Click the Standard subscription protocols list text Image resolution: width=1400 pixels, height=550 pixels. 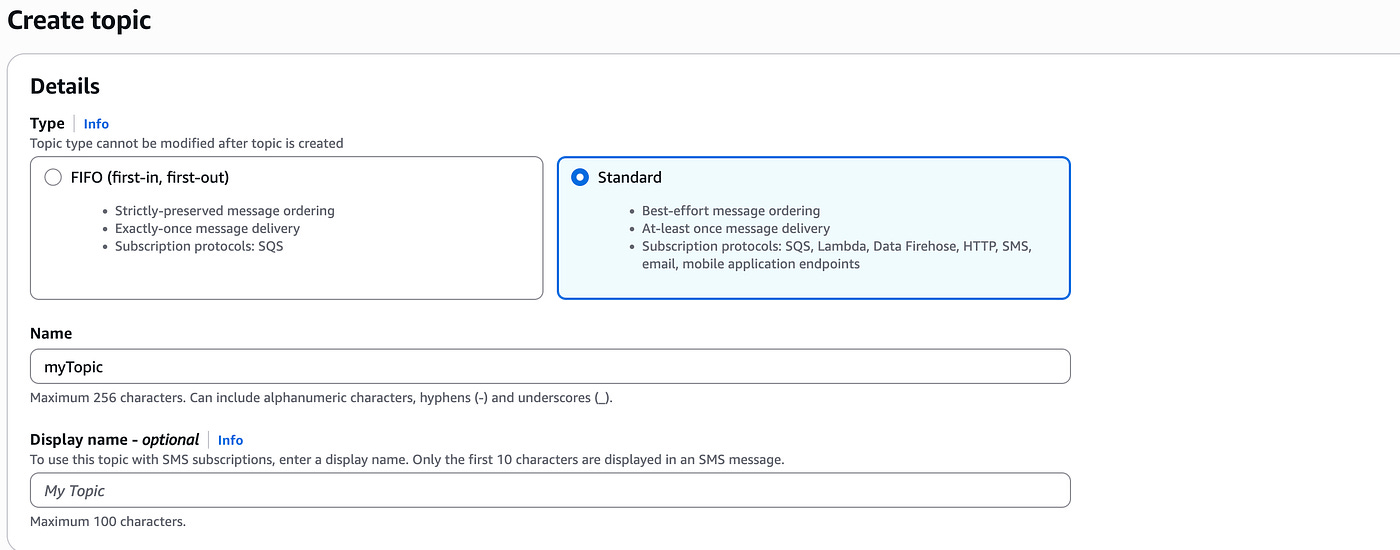tap(835, 246)
